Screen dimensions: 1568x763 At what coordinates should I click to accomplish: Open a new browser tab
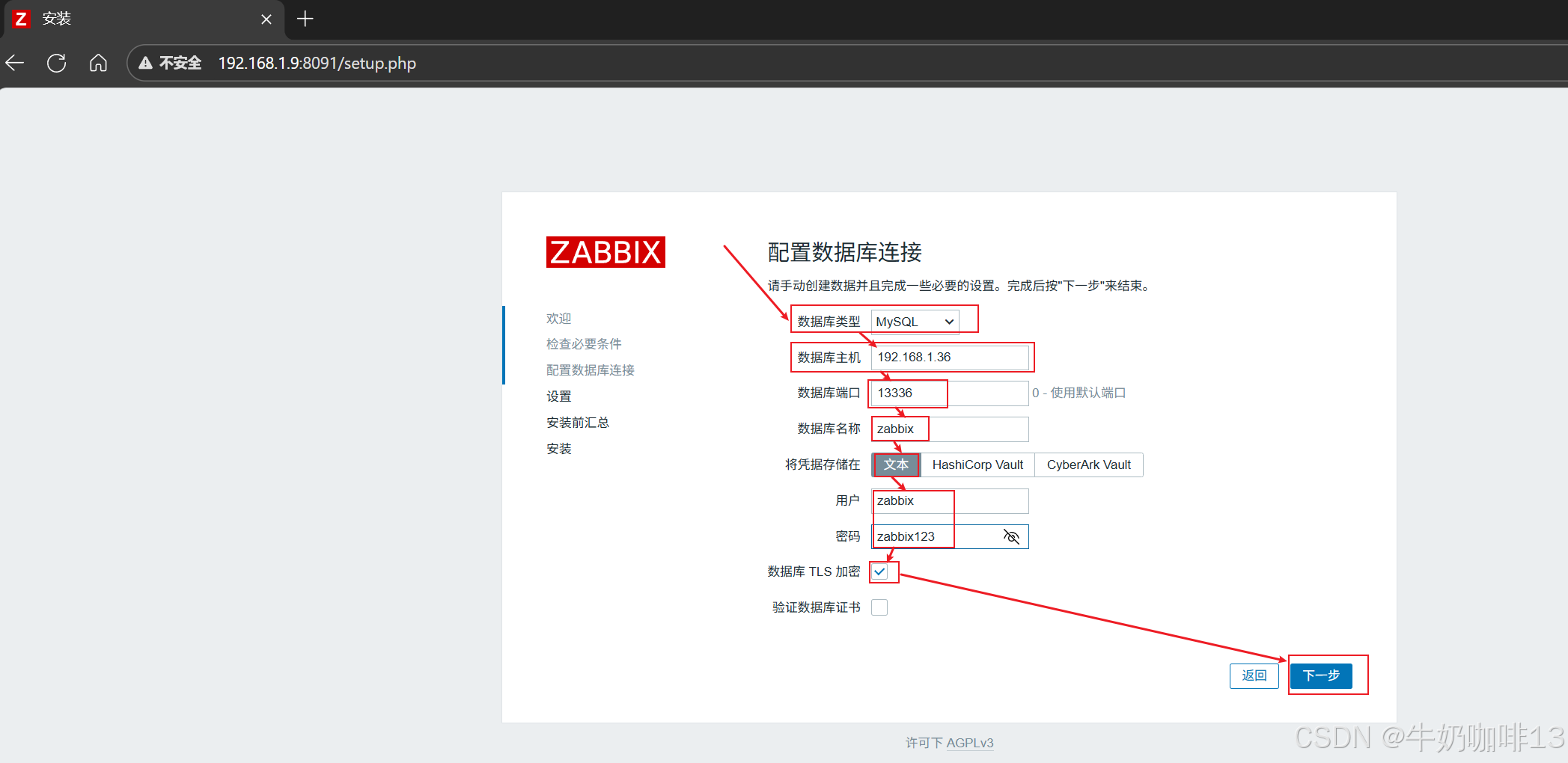click(305, 19)
